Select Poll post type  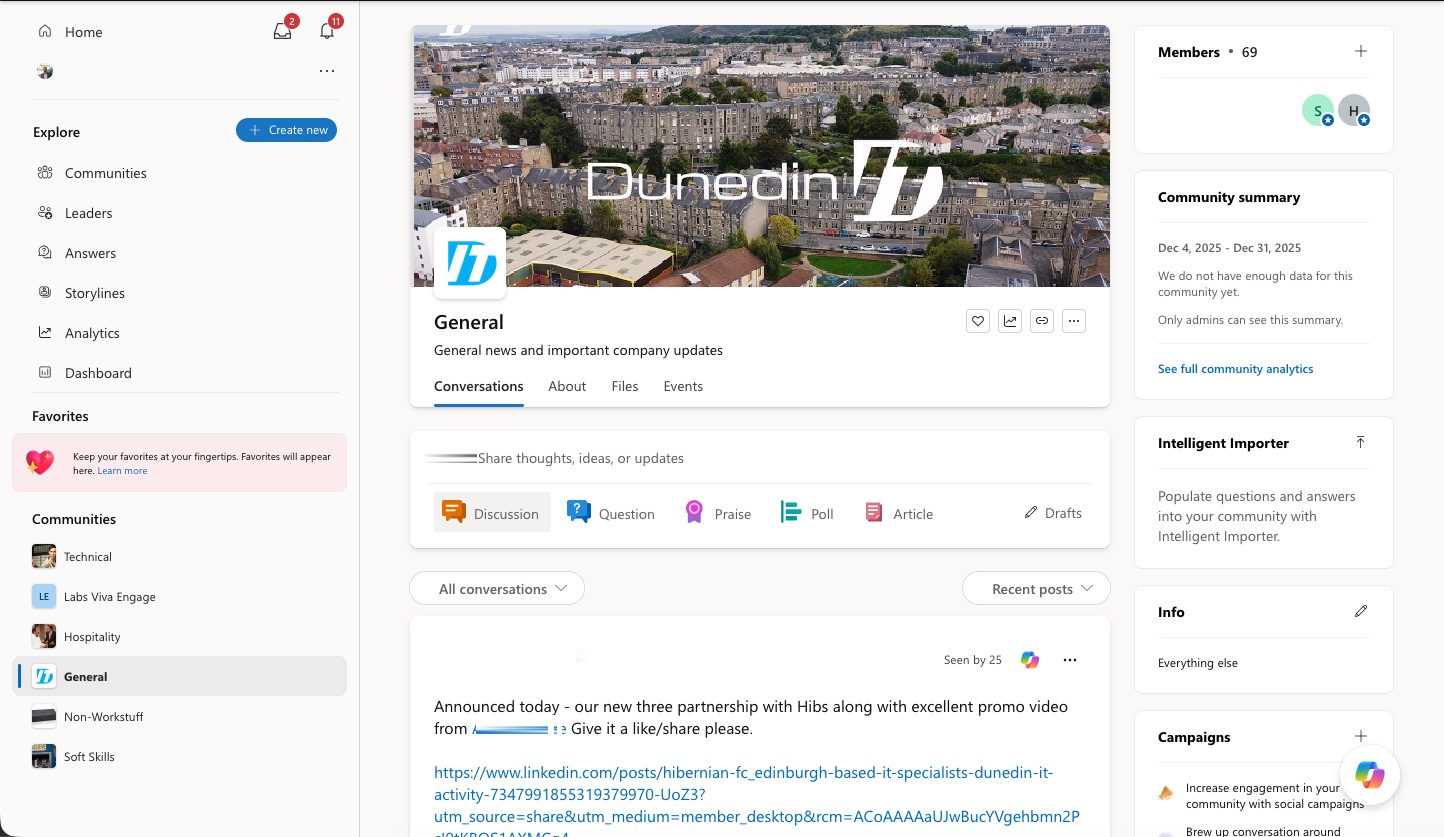(x=806, y=513)
